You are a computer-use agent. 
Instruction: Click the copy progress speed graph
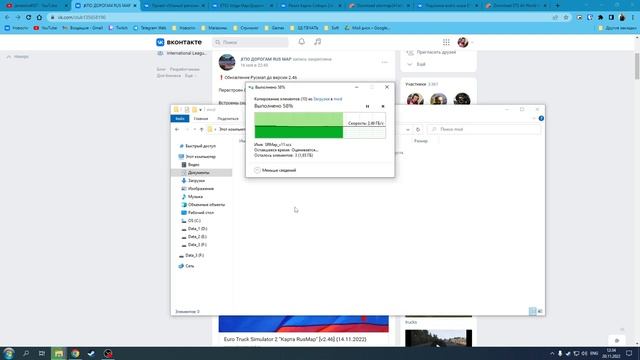(x=320, y=125)
